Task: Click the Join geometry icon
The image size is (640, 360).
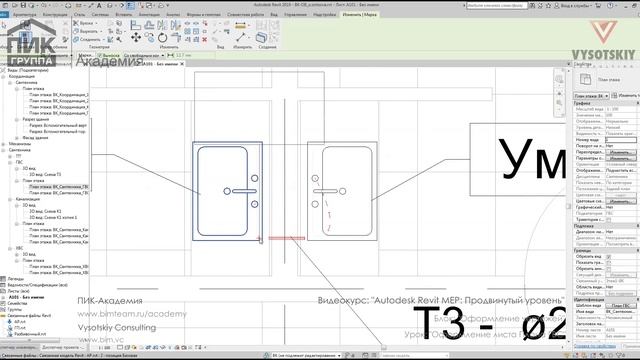Action: click(76, 40)
